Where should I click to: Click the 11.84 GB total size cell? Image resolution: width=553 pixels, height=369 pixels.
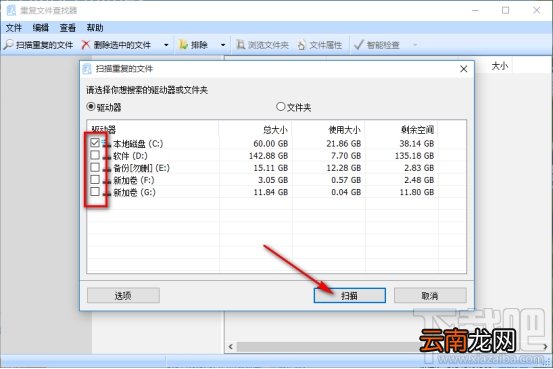point(271,192)
